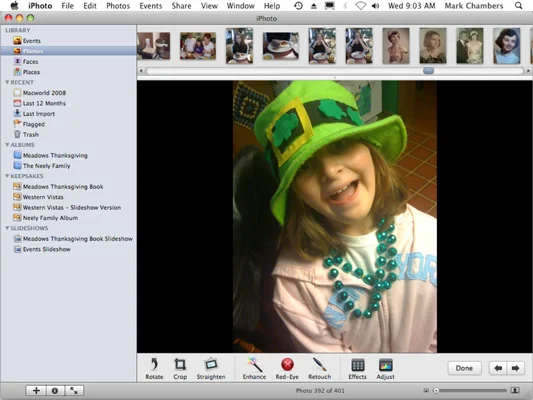Collapse the Recent section triangle
This screenshot has width=533, height=400.
coord(7,82)
